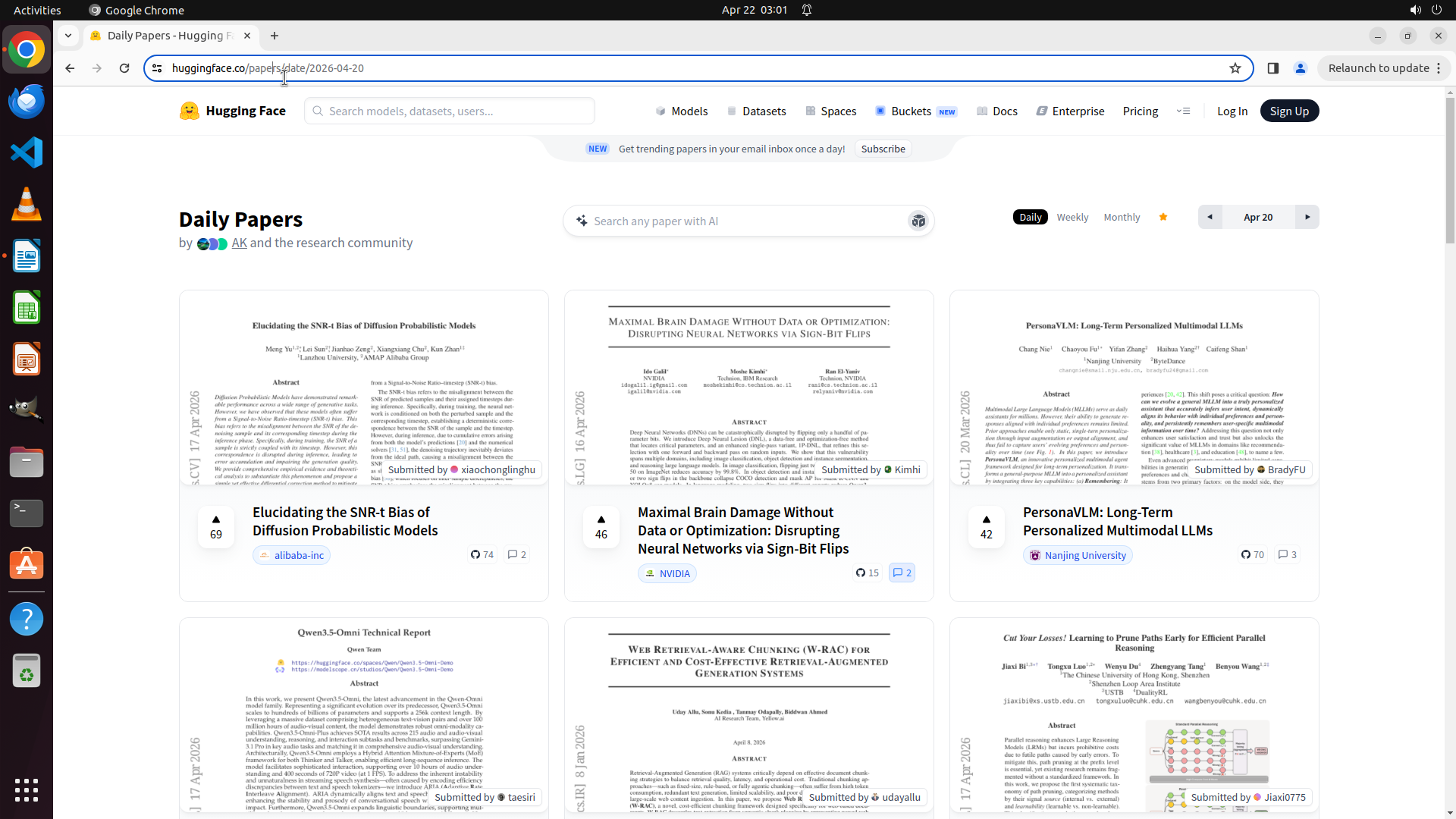The width and height of the screenshot is (1456, 819).
Task: Open the Chrome tab search dropdown
Action: [x=68, y=36]
